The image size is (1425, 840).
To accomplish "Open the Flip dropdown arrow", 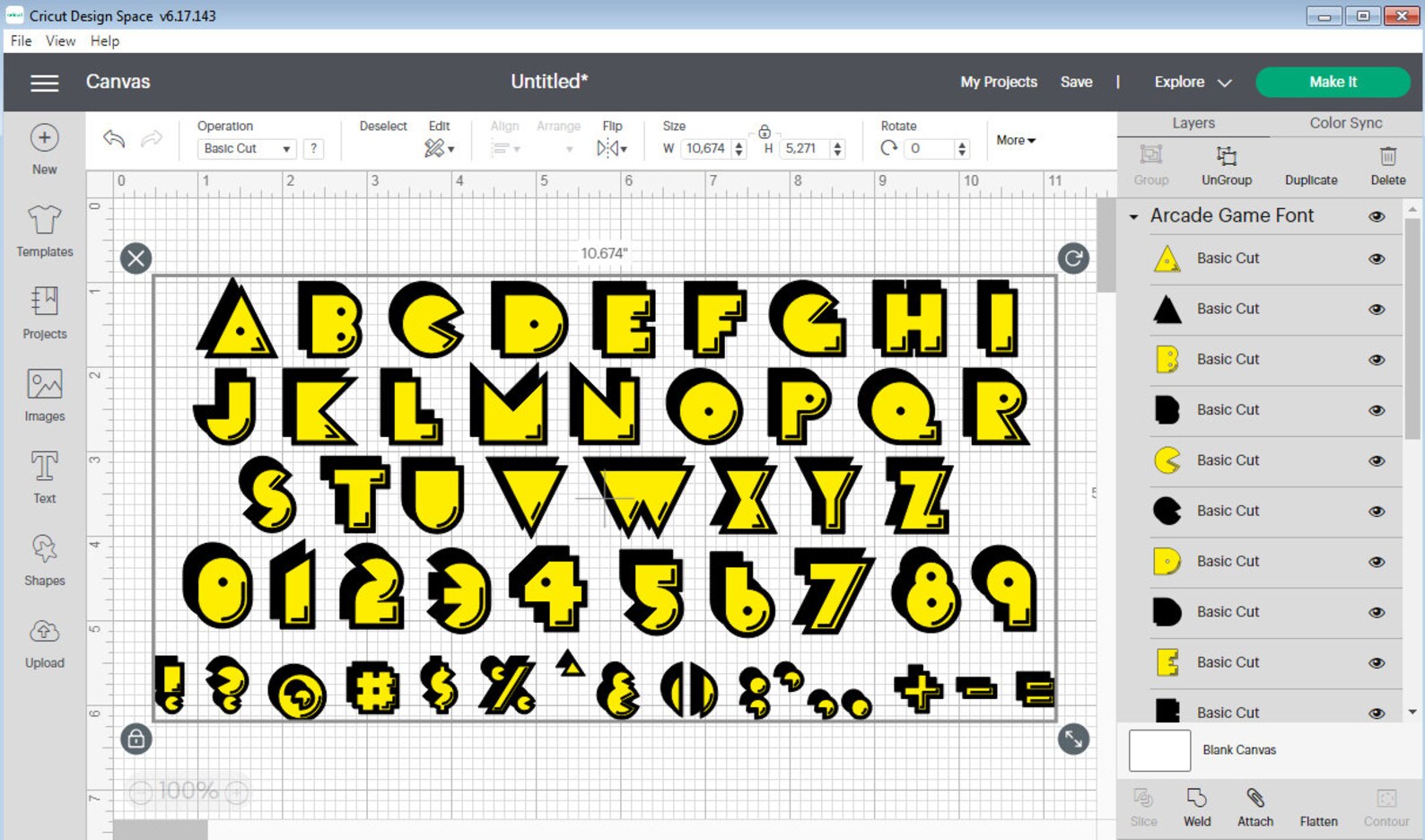I will click(x=624, y=150).
